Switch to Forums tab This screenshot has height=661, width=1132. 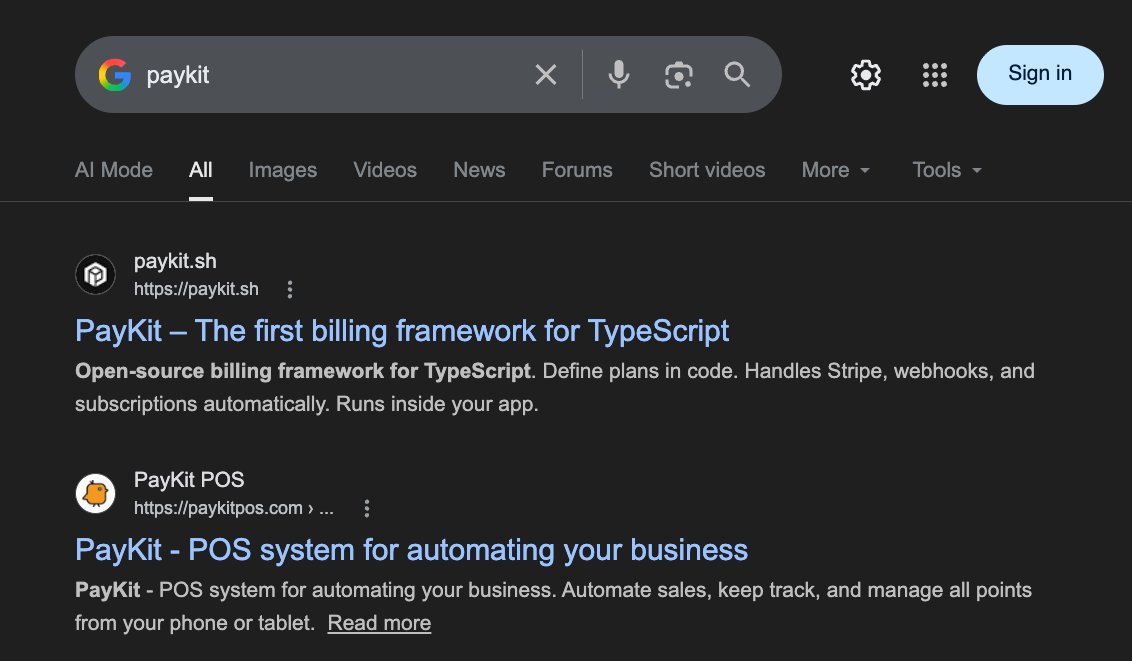(x=577, y=170)
